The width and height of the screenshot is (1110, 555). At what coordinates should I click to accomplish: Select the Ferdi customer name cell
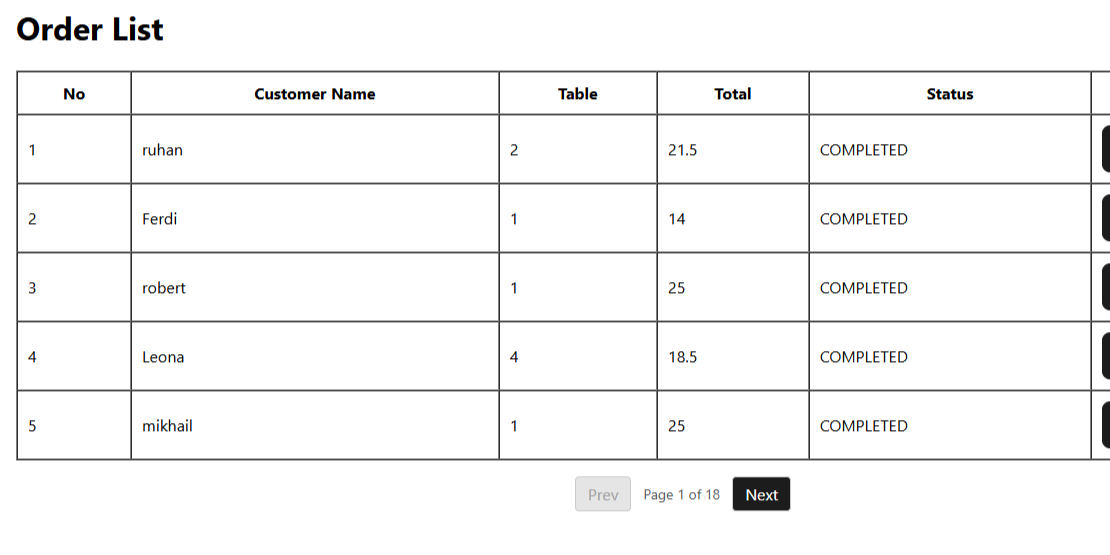[x=160, y=219]
